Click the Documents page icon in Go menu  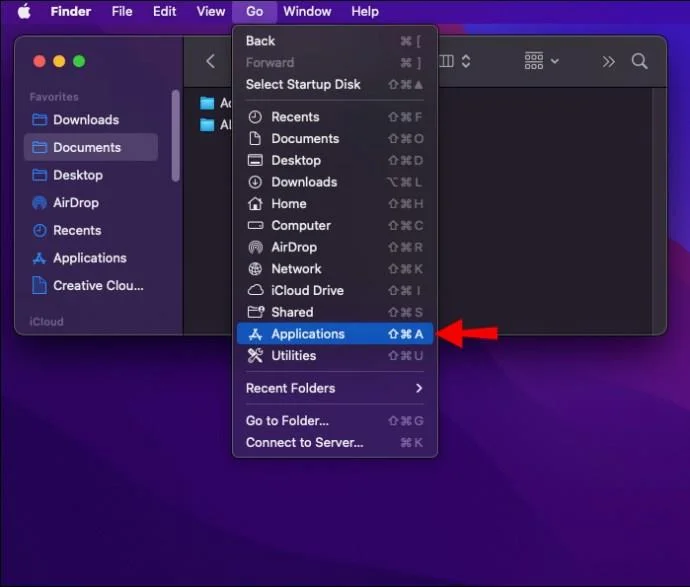[255, 139]
